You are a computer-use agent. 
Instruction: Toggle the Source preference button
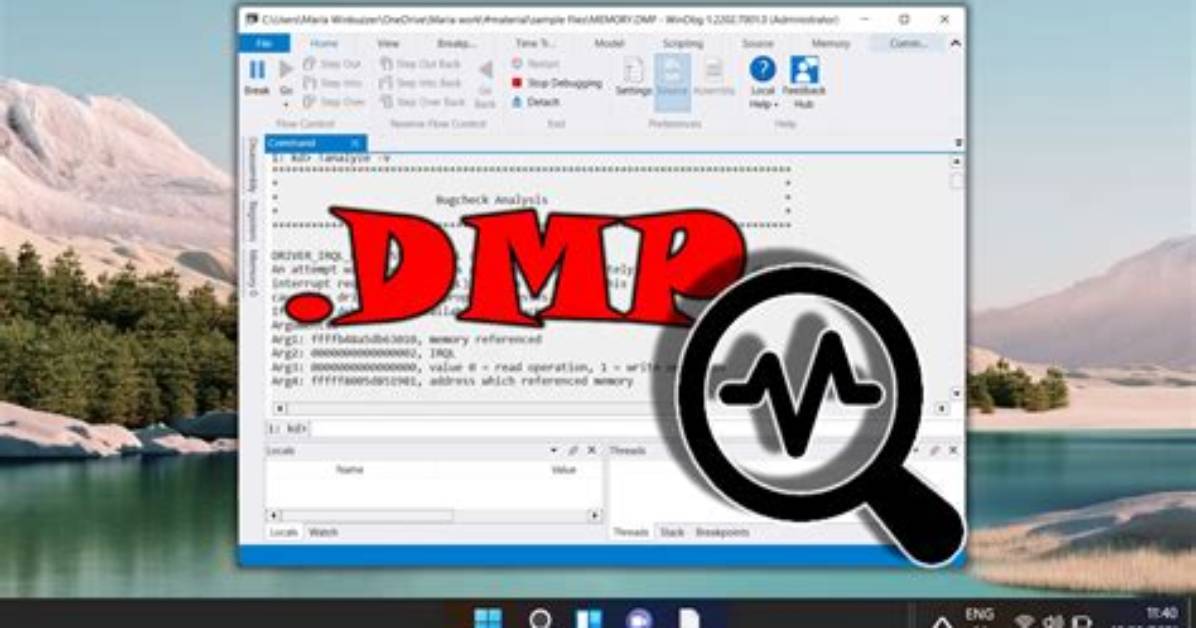pyautogui.click(x=672, y=82)
